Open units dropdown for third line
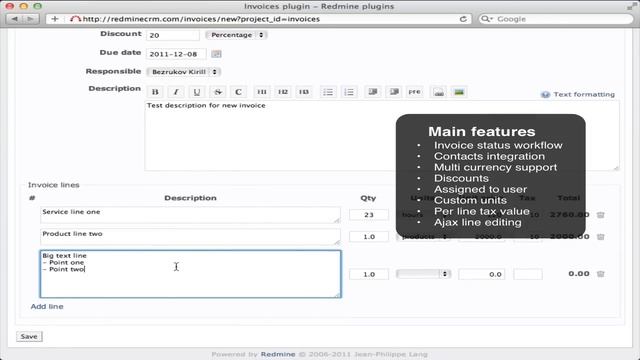Image resolution: width=640 pixels, height=360 pixels. [423, 274]
